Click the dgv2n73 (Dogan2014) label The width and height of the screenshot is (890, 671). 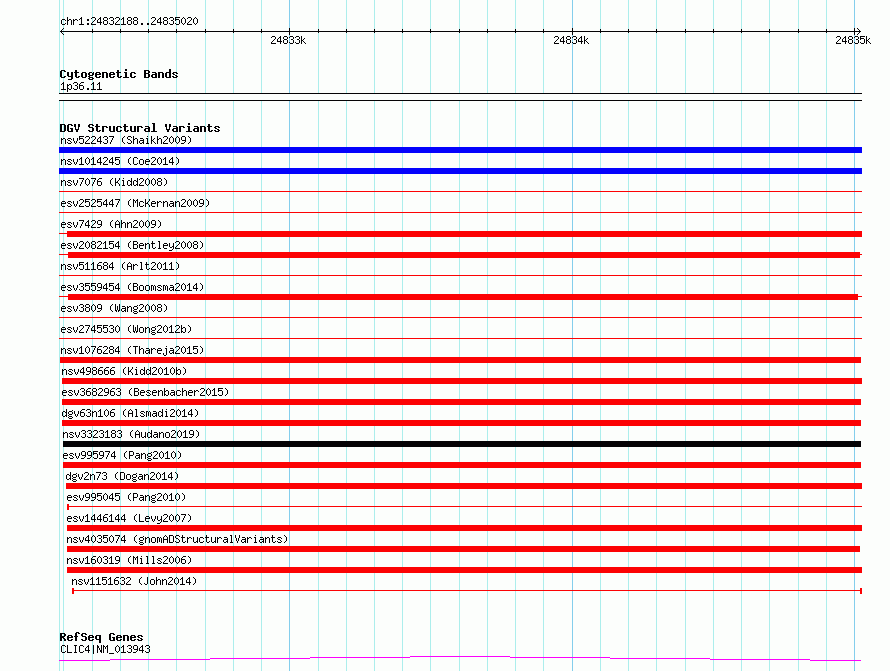pos(122,476)
